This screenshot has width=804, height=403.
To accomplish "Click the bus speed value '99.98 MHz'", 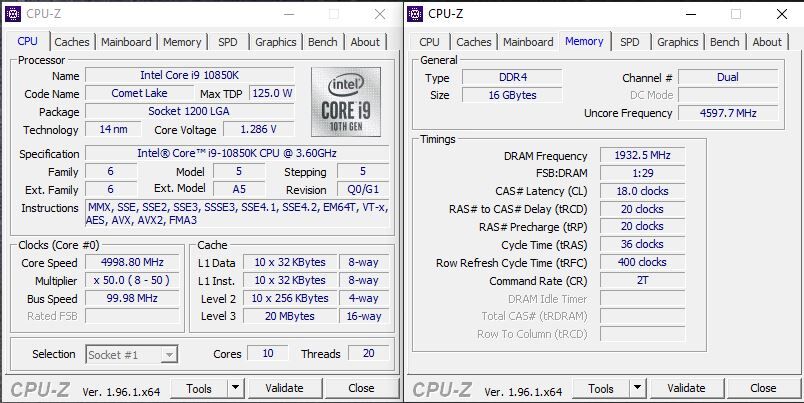I will pyautogui.click(x=132, y=298).
